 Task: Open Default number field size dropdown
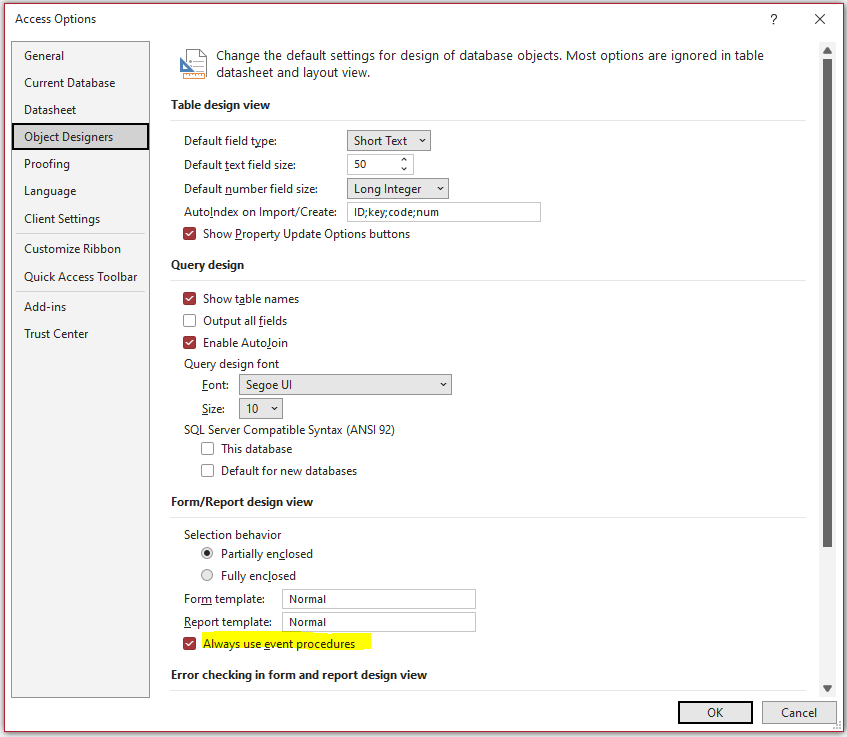(398, 189)
